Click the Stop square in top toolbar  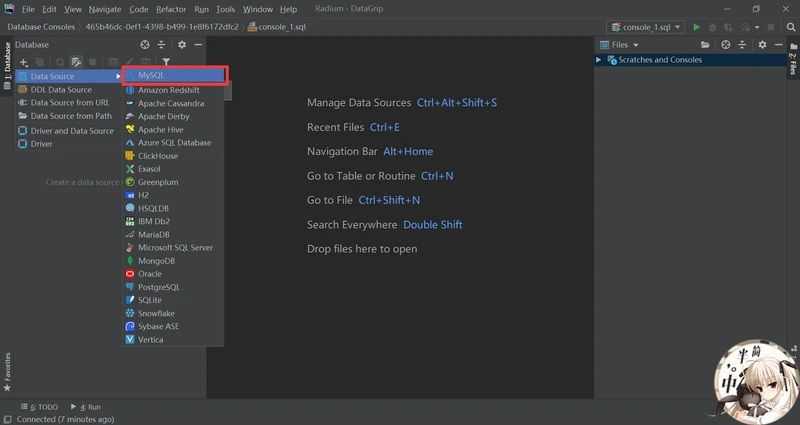pos(771,27)
